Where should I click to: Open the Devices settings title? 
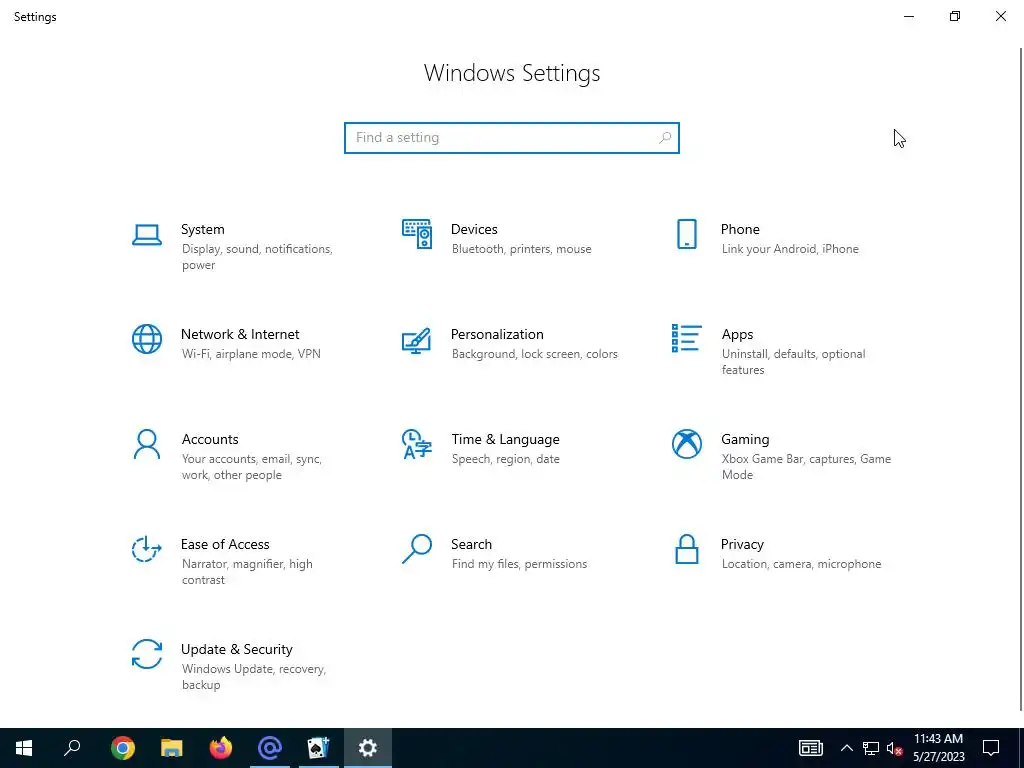click(x=474, y=229)
